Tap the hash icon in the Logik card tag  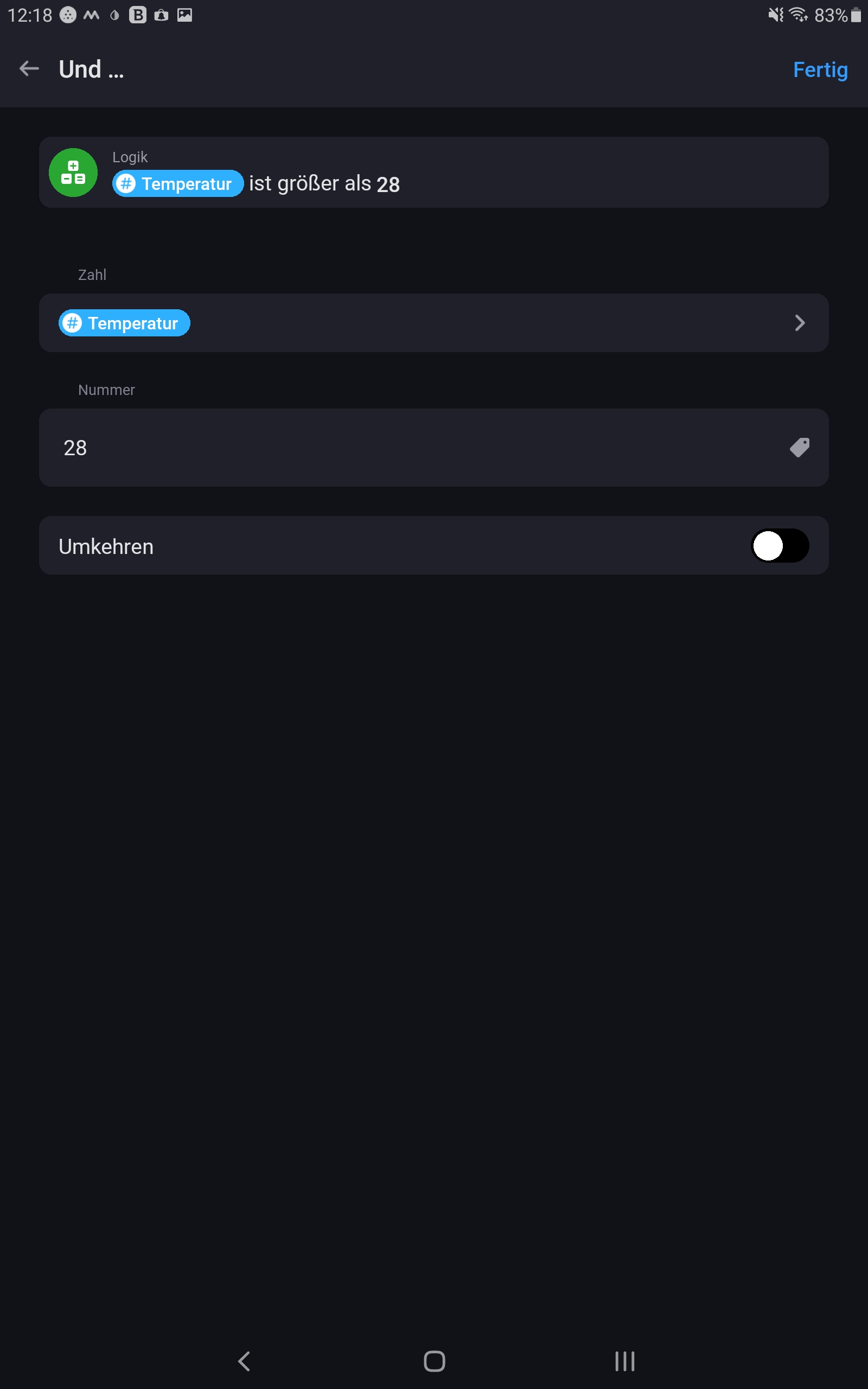pos(126,184)
